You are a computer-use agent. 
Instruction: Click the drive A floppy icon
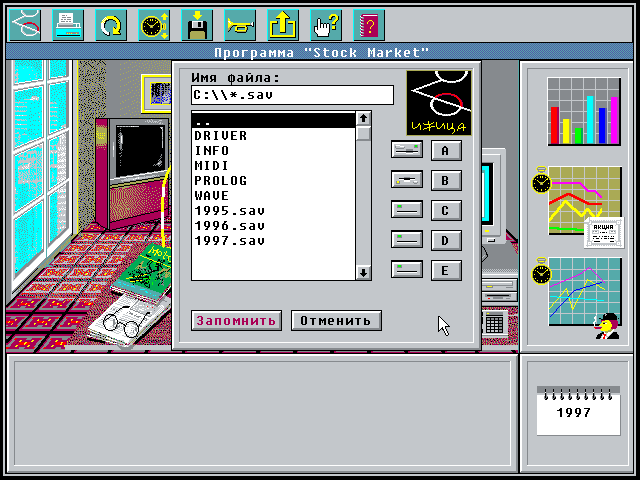click(407, 149)
